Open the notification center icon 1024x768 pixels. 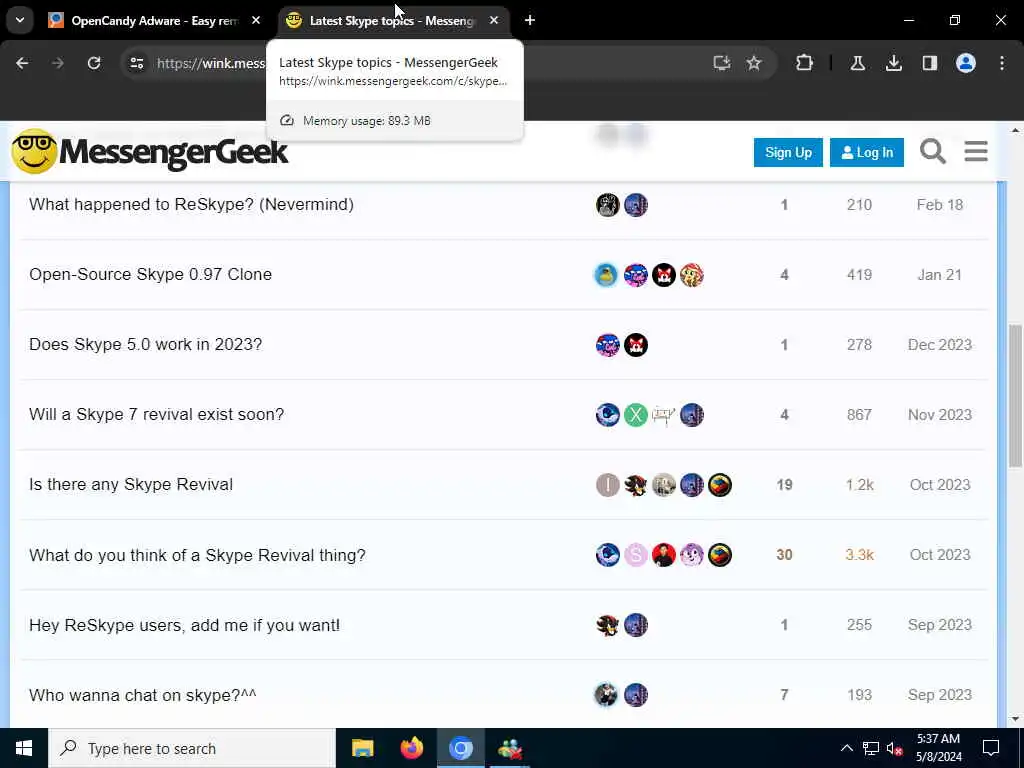click(x=991, y=748)
